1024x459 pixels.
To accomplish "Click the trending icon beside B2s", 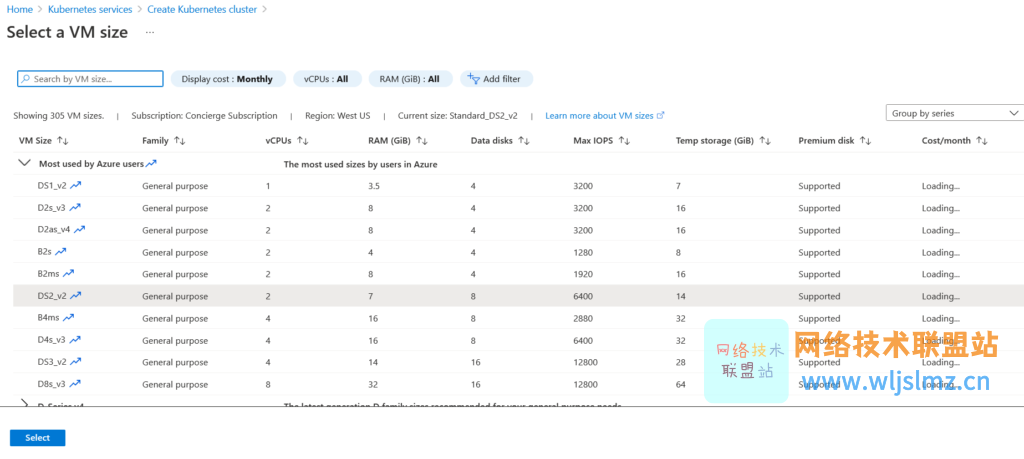I will (x=61, y=251).
